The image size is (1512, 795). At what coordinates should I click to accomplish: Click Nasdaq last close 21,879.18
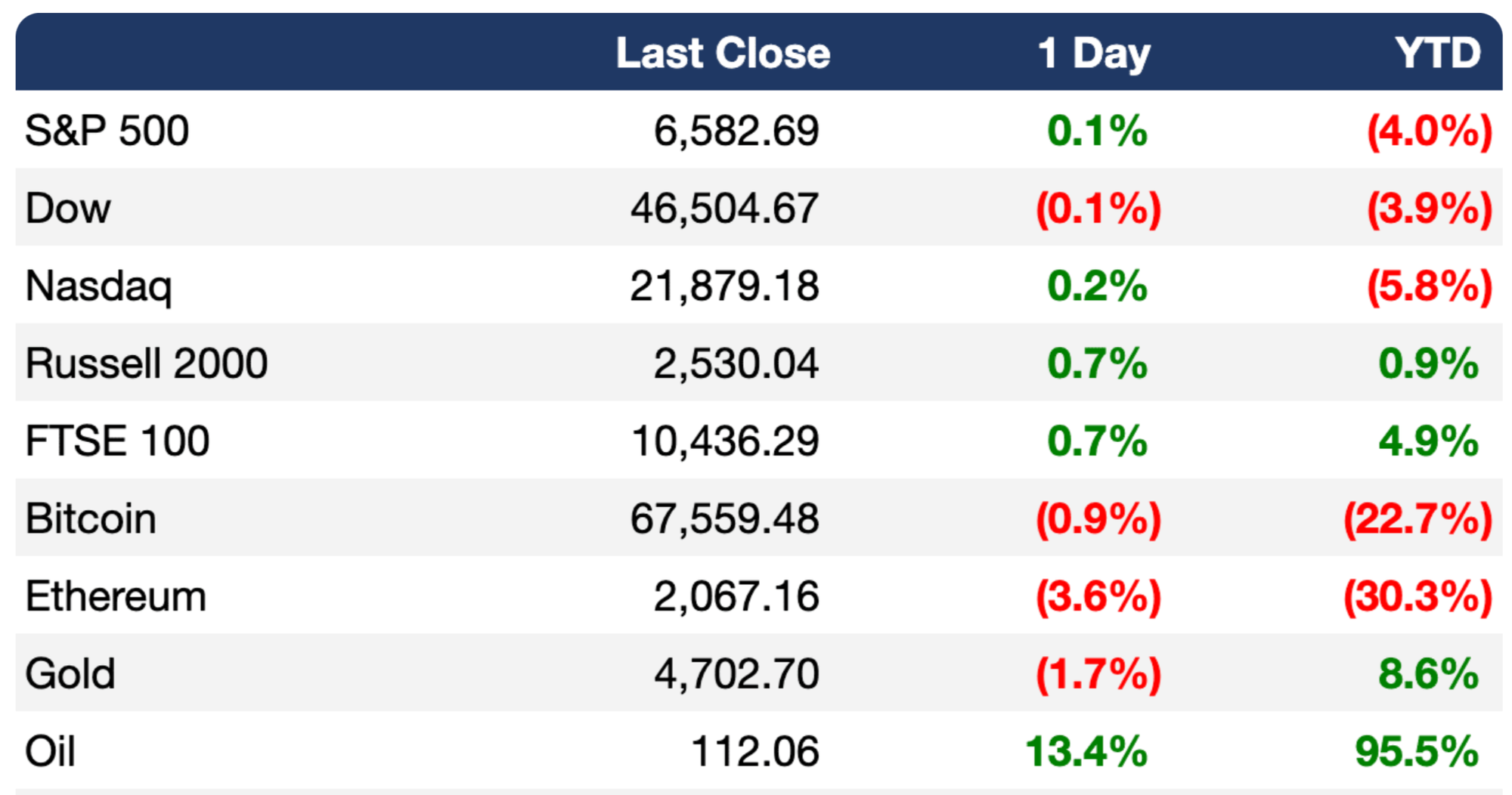tap(724, 287)
